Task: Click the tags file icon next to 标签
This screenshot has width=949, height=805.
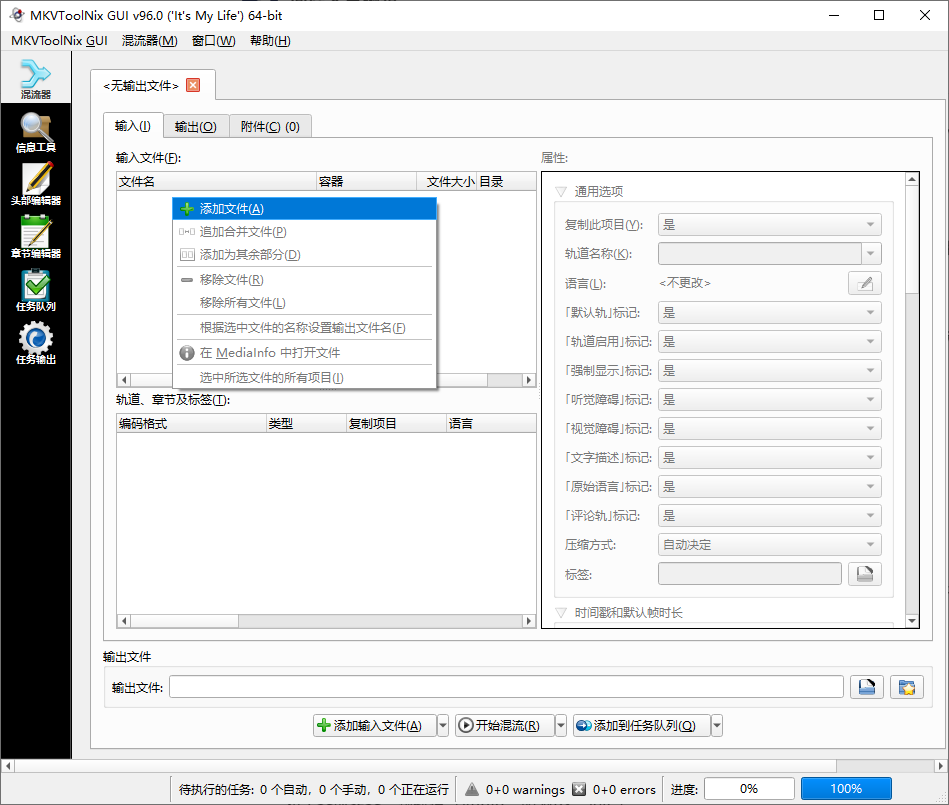Action: tap(864, 573)
